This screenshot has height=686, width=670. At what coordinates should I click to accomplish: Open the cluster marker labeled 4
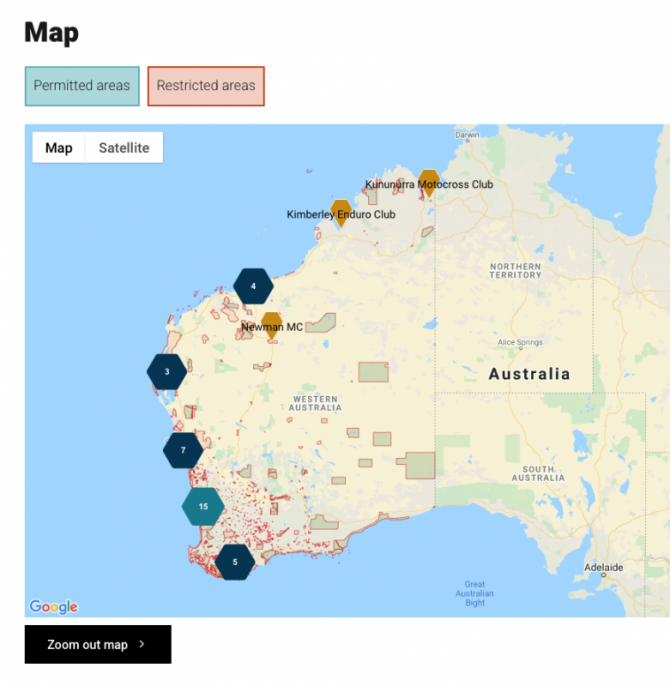253,286
